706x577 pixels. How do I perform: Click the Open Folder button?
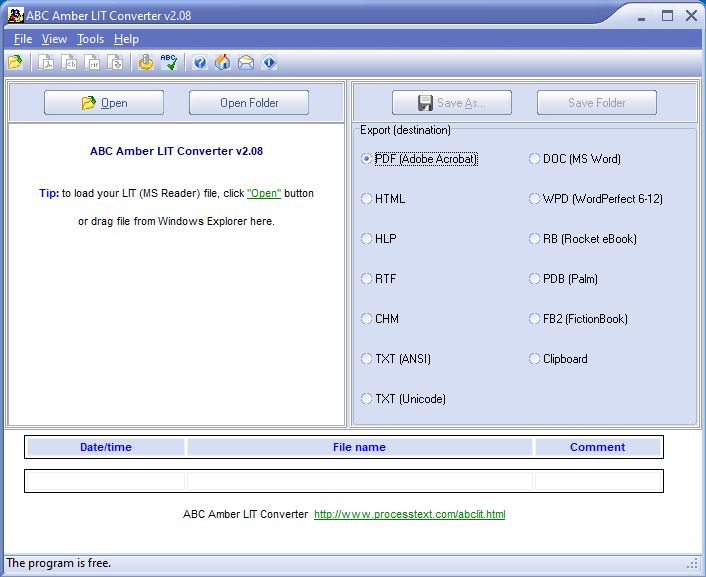[x=249, y=103]
